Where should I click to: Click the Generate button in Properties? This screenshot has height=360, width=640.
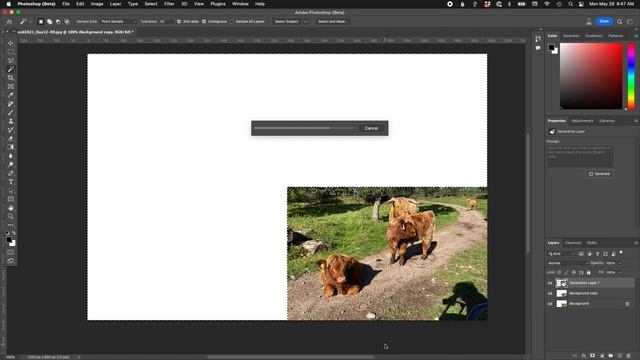[x=599, y=174]
